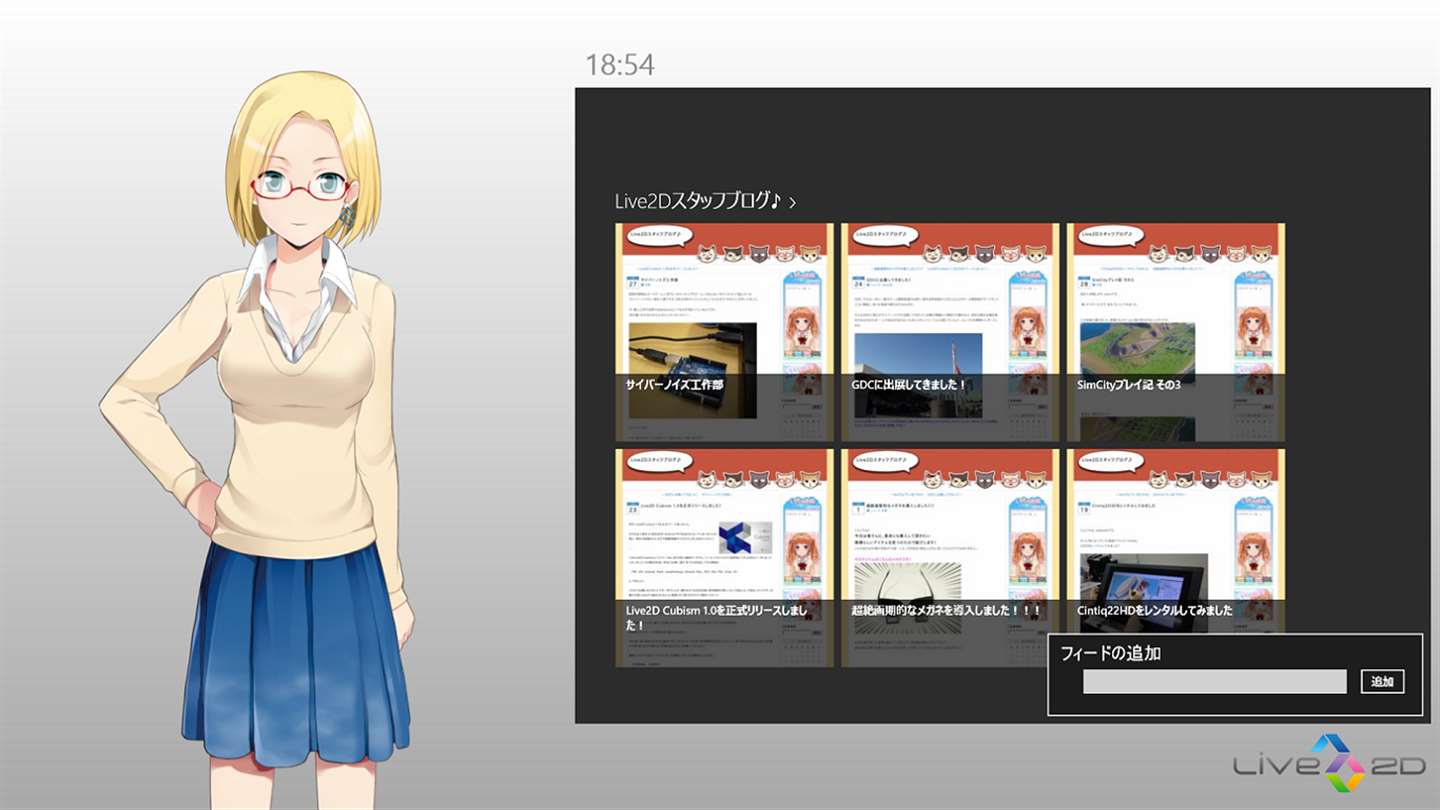Open the GDCに出展してきました！ post tile
Screen dimensions: 1440x810
pyautogui.click(x=950, y=332)
